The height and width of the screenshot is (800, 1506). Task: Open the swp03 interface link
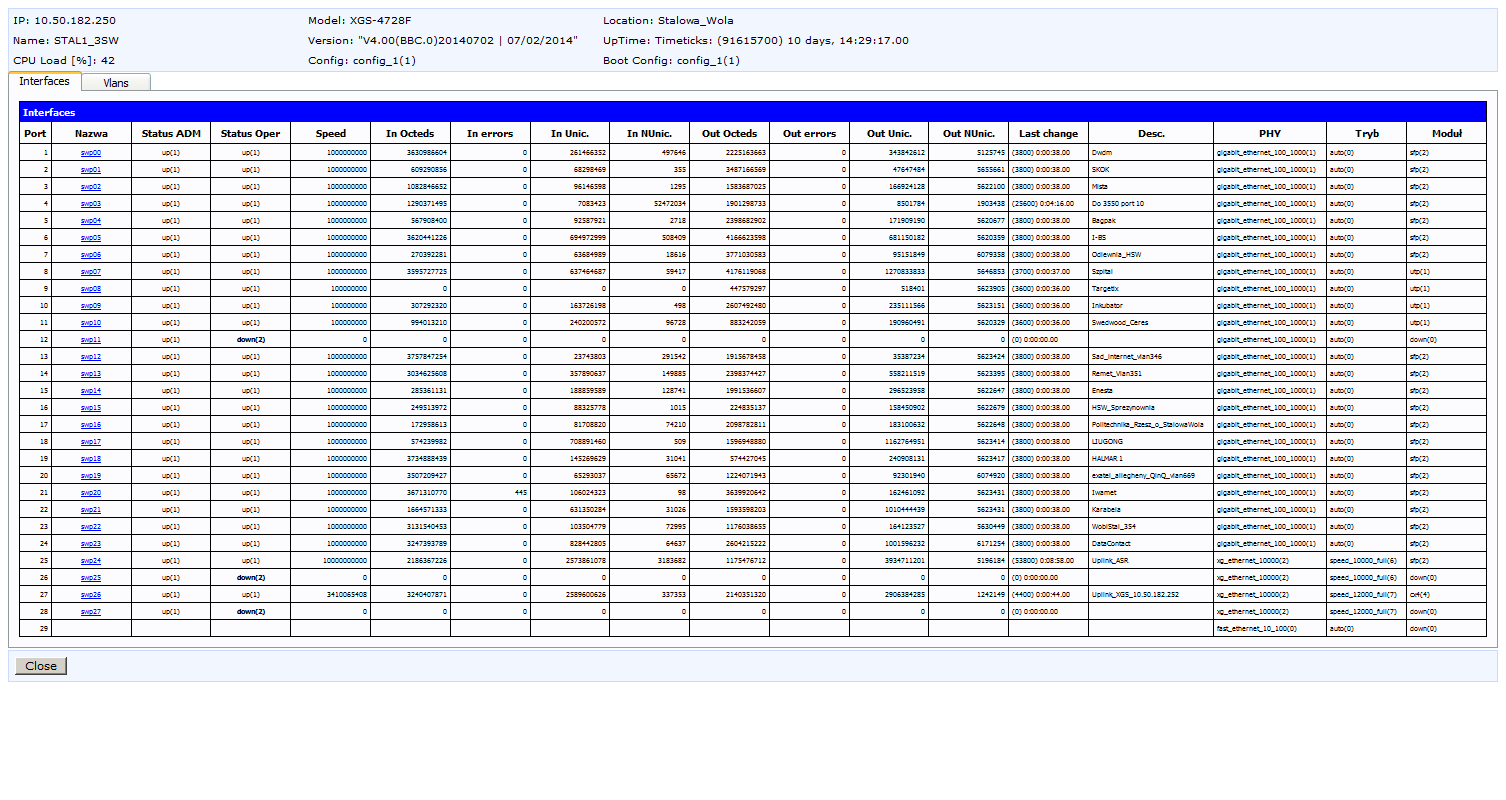[91, 204]
